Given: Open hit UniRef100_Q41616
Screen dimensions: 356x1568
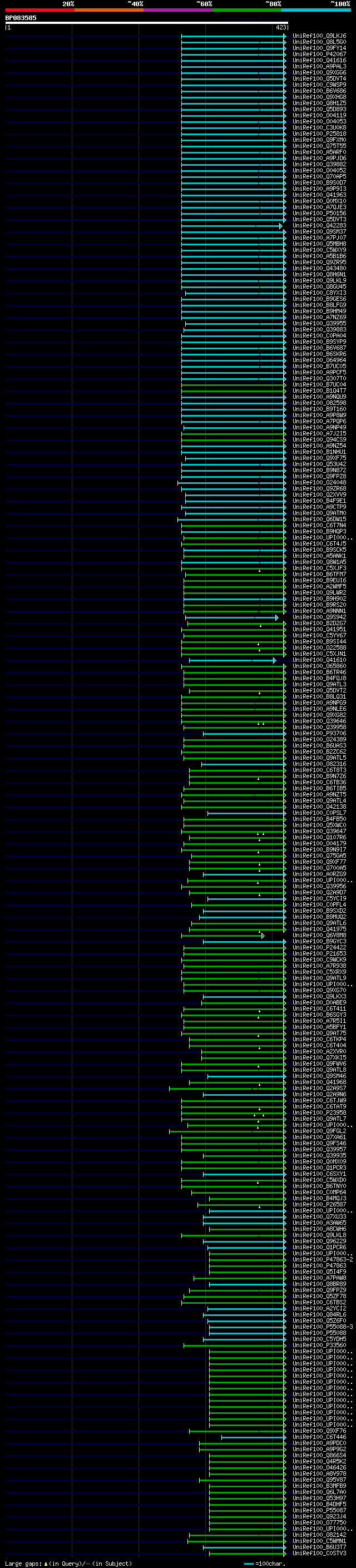Looking at the screenshot, I should tap(319, 60).
